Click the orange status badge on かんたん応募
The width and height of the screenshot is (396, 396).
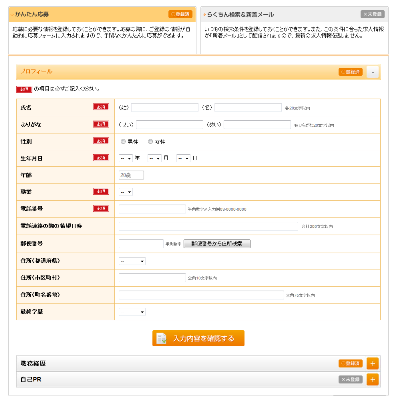[180, 14]
